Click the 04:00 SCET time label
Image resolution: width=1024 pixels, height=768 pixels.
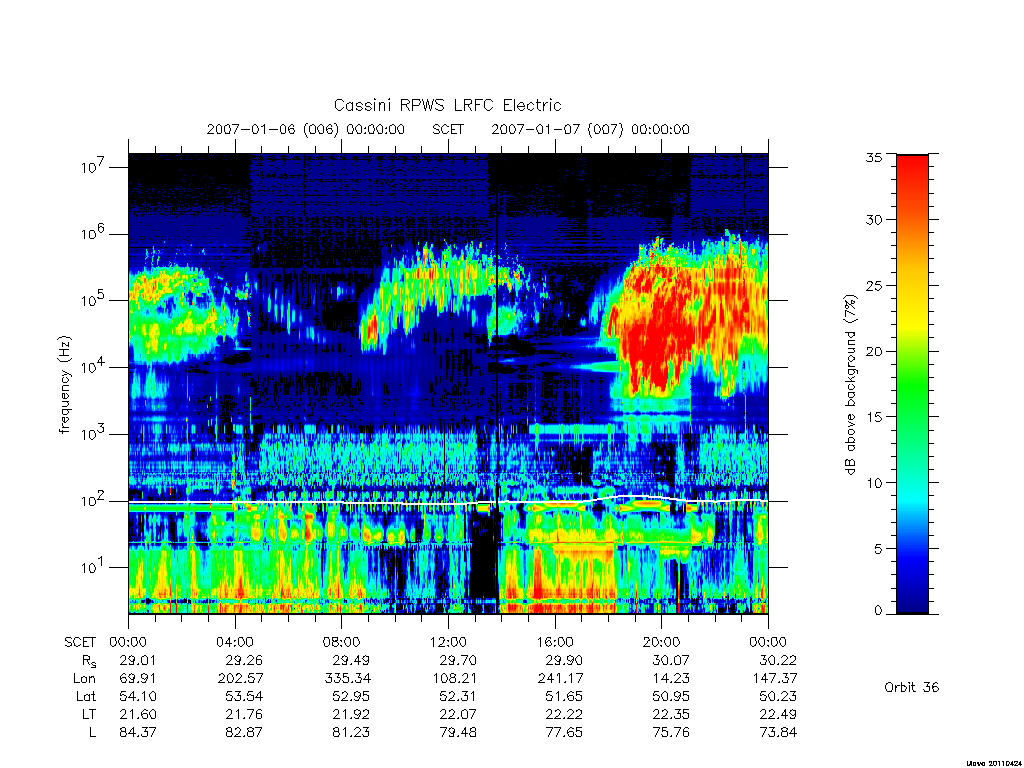tap(235, 642)
